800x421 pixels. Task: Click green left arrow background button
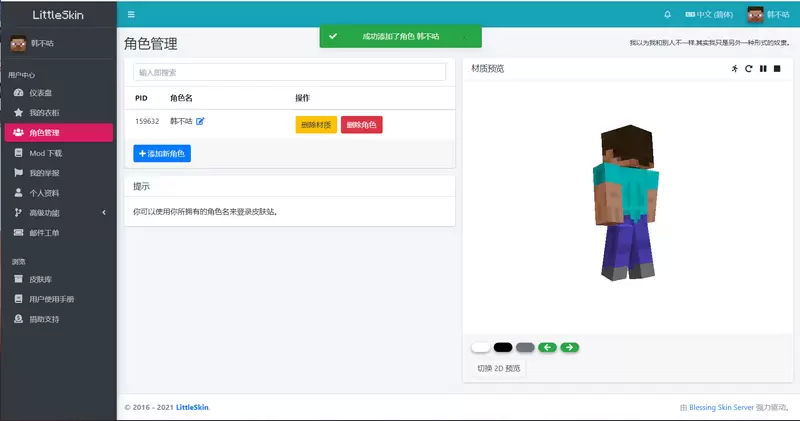pos(547,348)
